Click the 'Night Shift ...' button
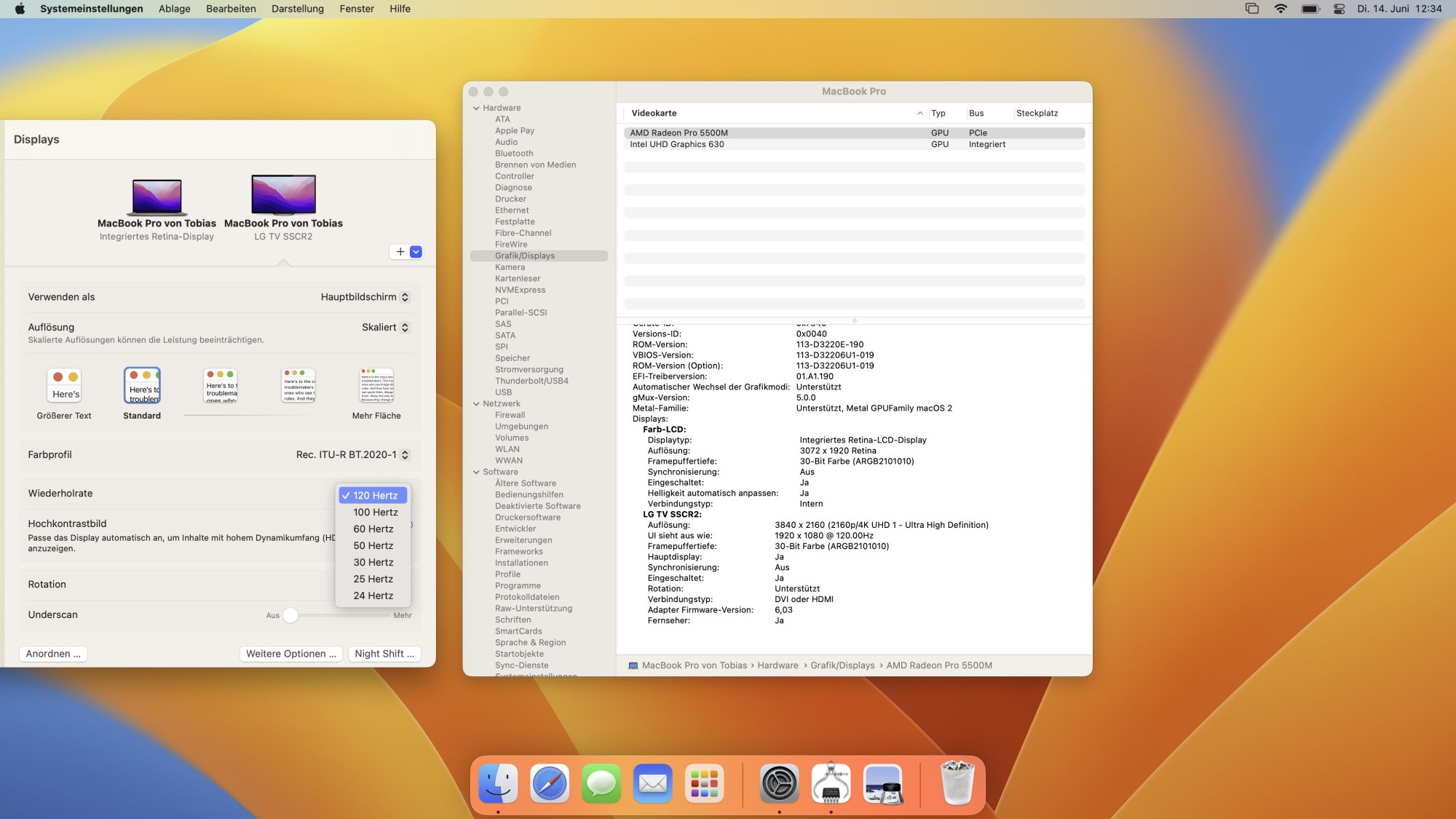The height and width of the screenshot is (819, 1456). [x=384, y=654]
